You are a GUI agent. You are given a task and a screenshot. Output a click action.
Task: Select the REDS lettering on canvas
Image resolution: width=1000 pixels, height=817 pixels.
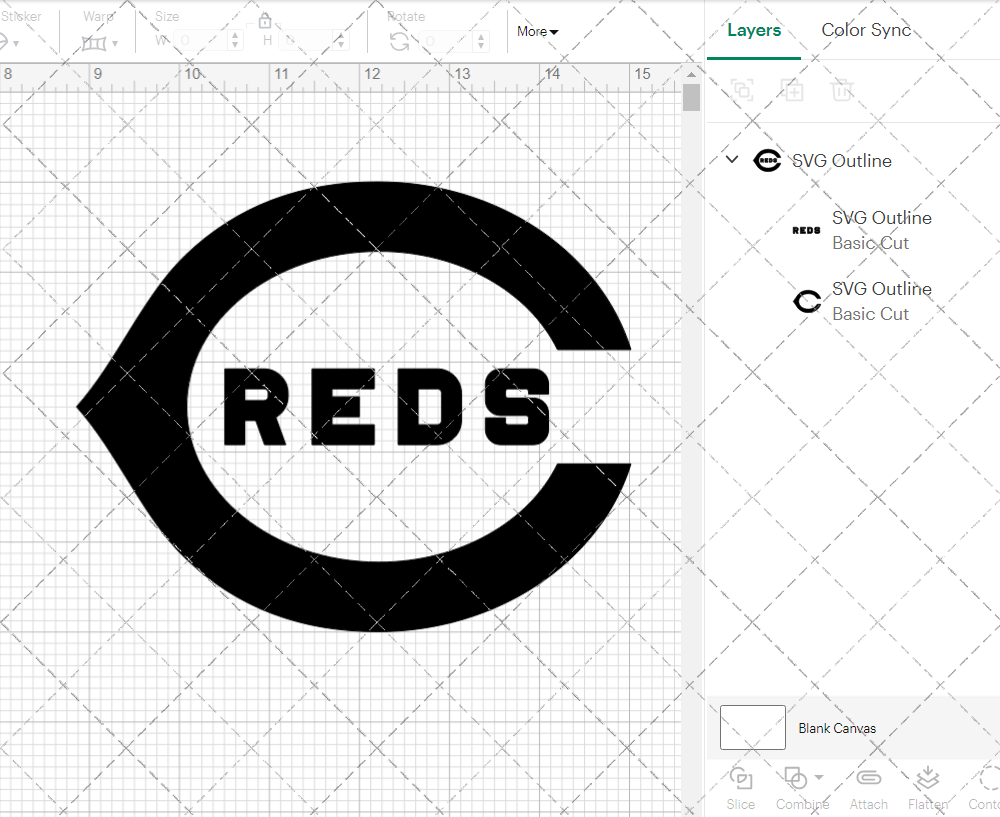(386, 406)
